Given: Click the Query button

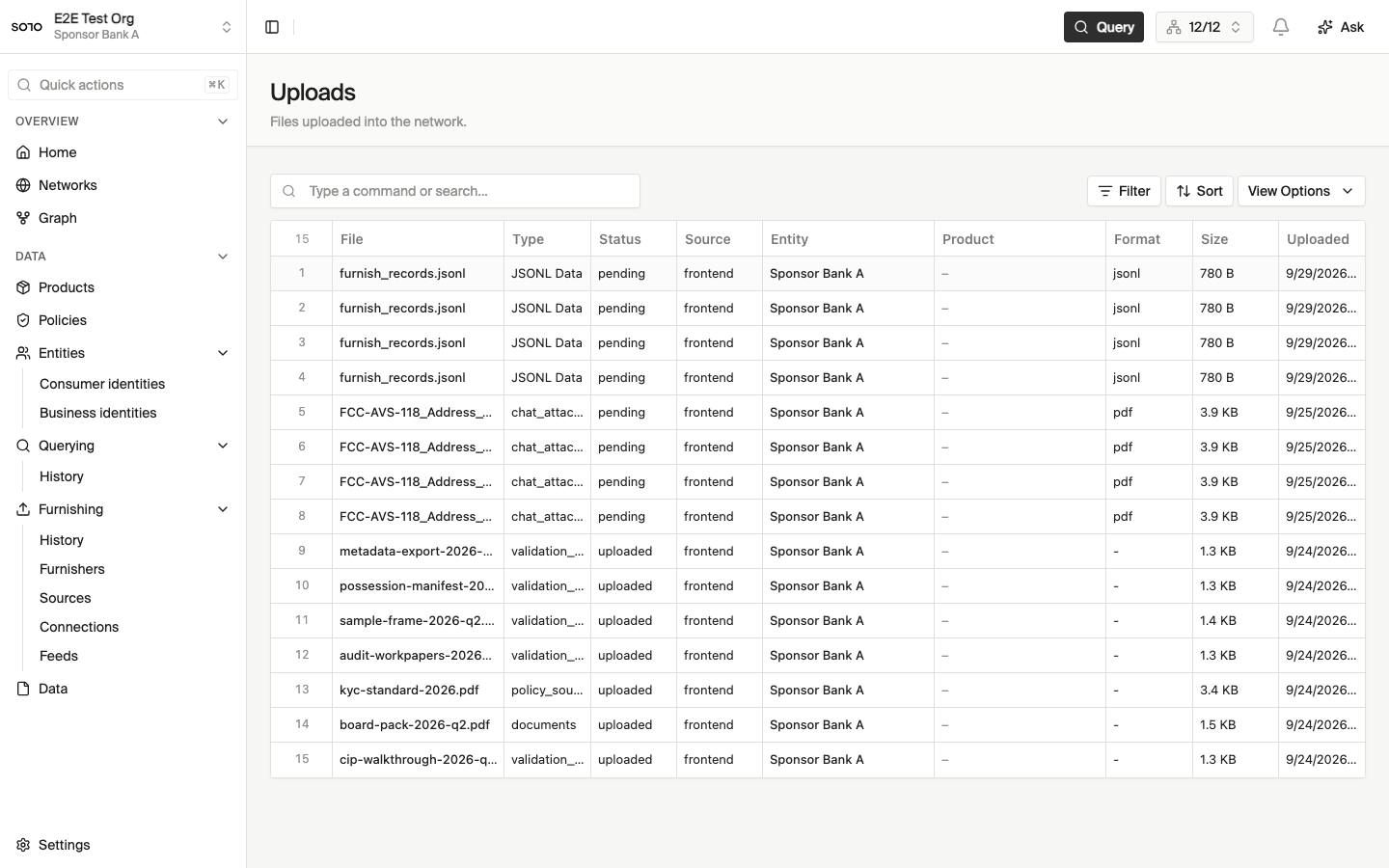Looking at the screenshot, I should click(x=1103, y=27).
